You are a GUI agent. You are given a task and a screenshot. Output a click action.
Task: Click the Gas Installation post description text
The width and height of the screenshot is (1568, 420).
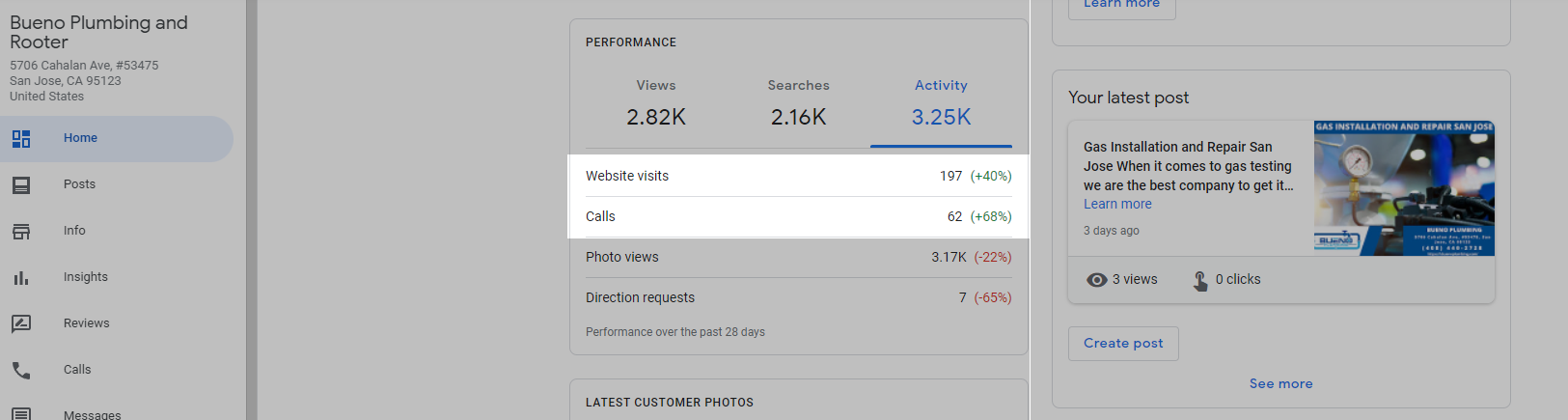1189,166
